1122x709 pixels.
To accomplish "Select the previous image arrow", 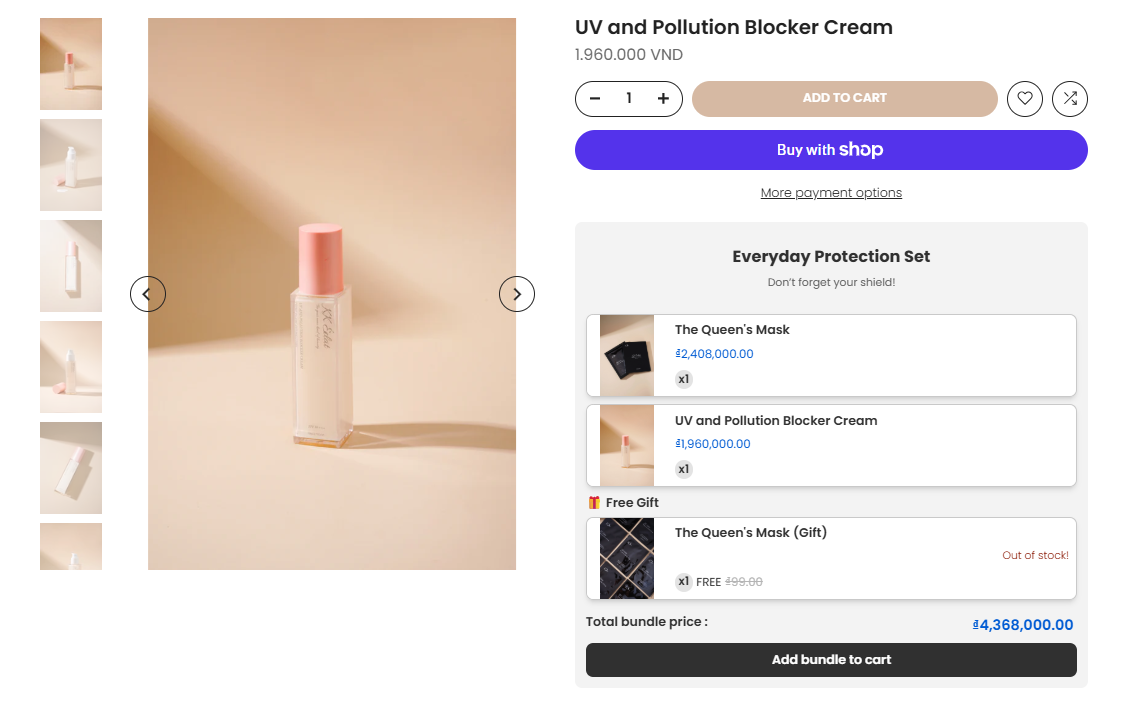I will click(148, 293).
